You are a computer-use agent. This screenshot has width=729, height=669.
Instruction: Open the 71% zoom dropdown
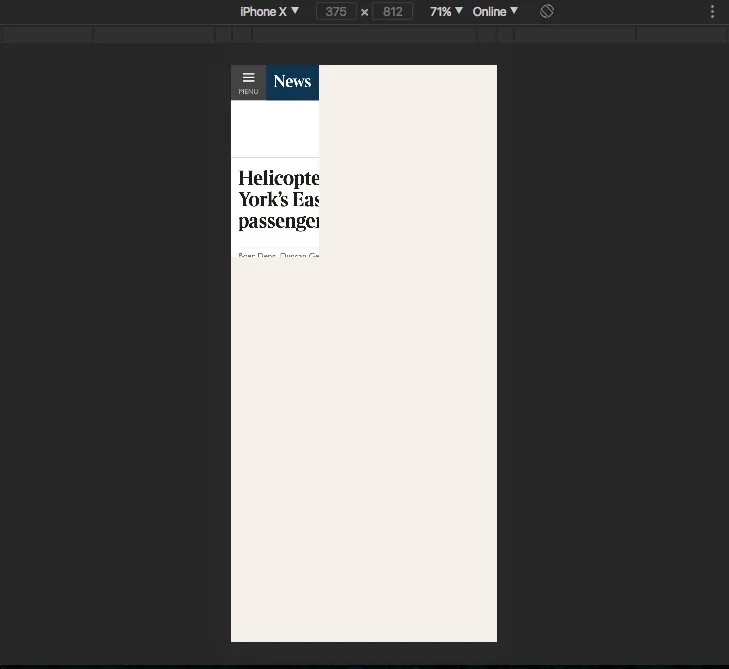pyautogui.click(x=446, y=12)
